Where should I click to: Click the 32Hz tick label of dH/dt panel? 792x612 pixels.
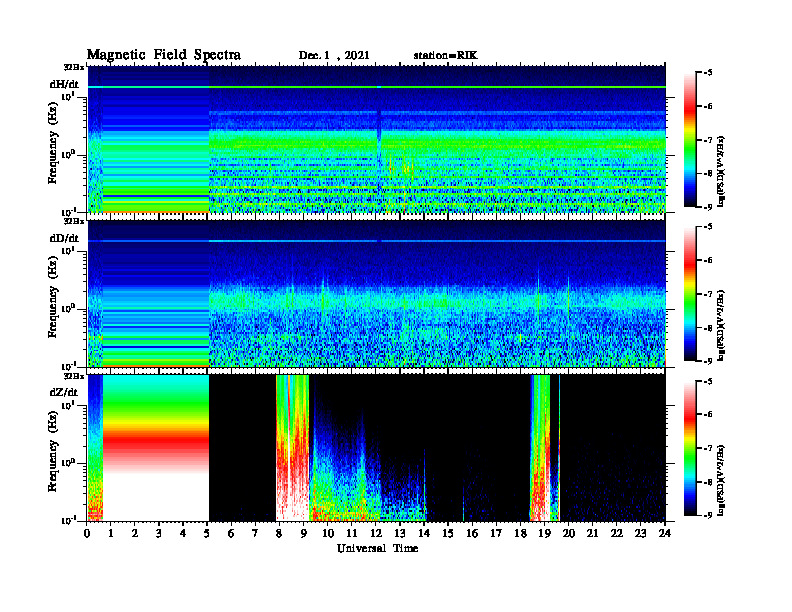pos(74,67)
